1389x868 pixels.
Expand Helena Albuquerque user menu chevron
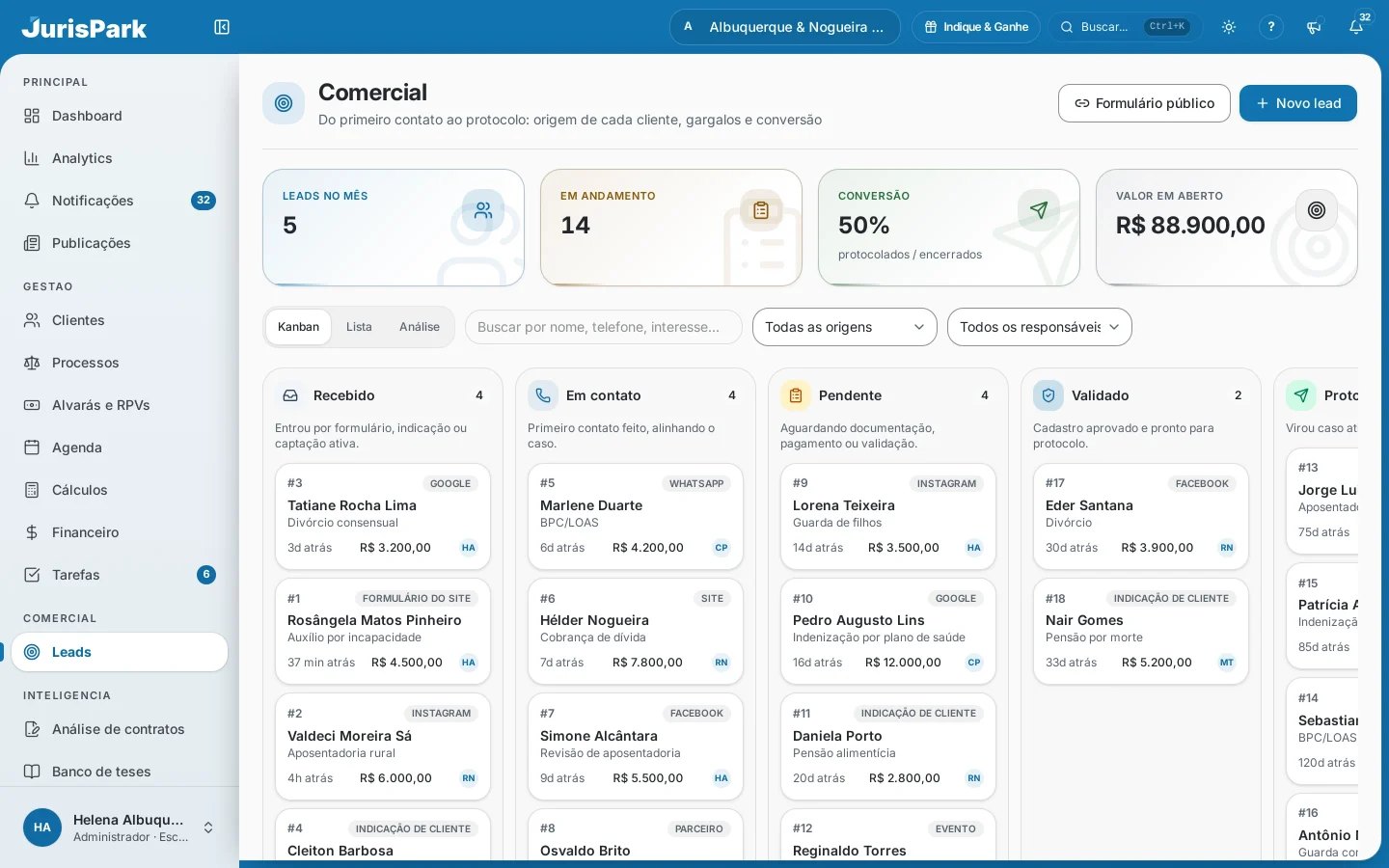click(x=208, y=827)
